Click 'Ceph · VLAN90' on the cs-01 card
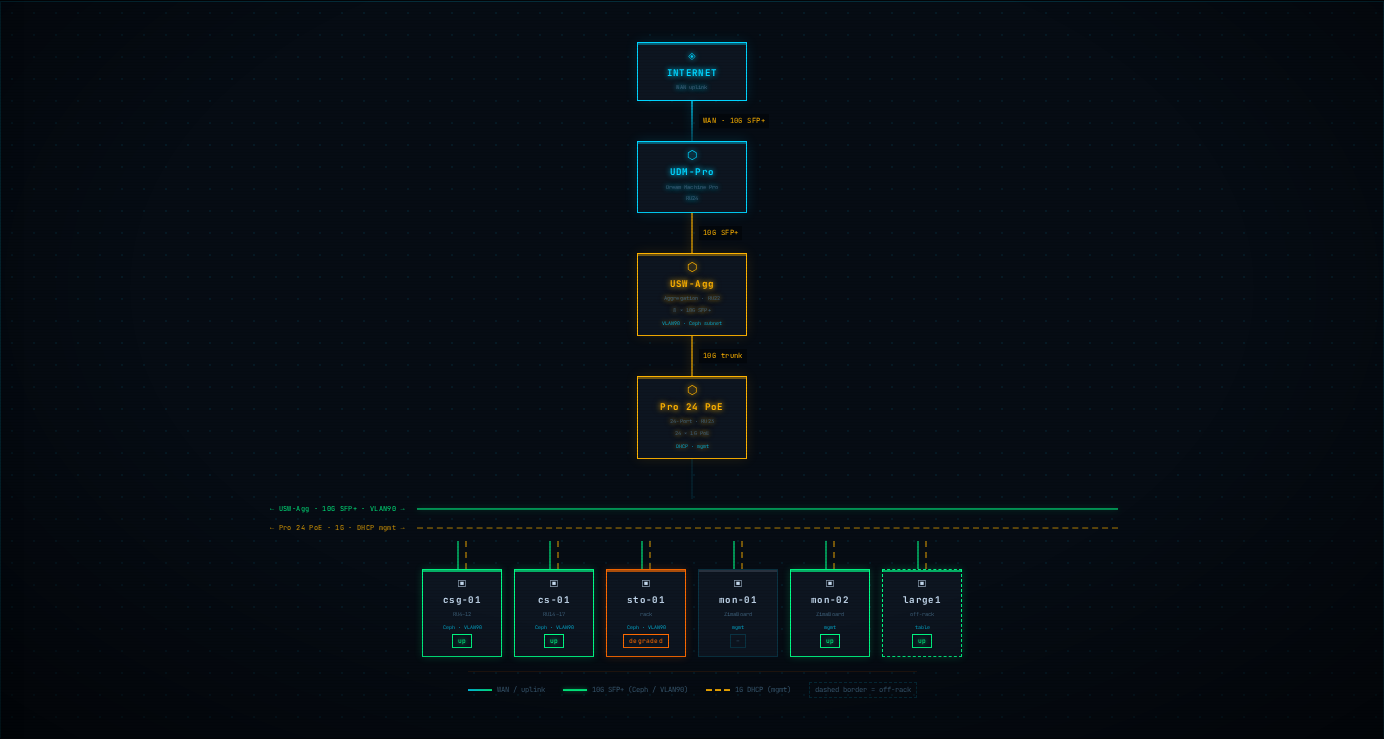The width and height of the screenshot is (1384, 739). click(554, 627)
